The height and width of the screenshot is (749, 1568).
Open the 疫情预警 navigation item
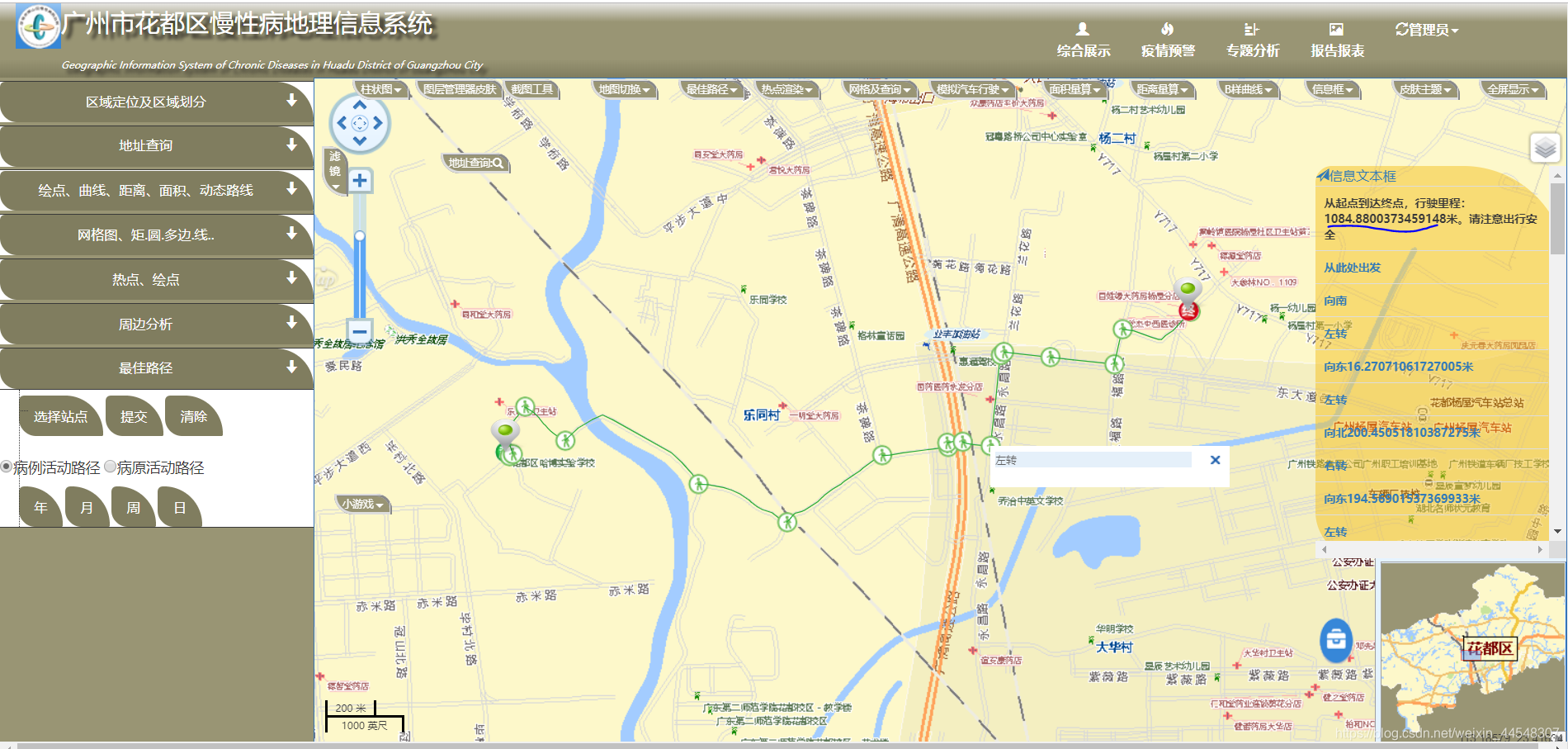click(x=1168, y=40)
